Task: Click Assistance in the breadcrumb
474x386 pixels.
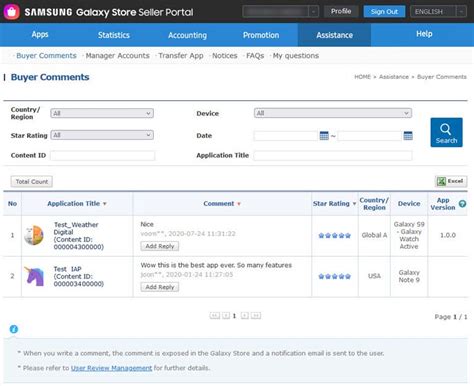Action: [394, 77]
